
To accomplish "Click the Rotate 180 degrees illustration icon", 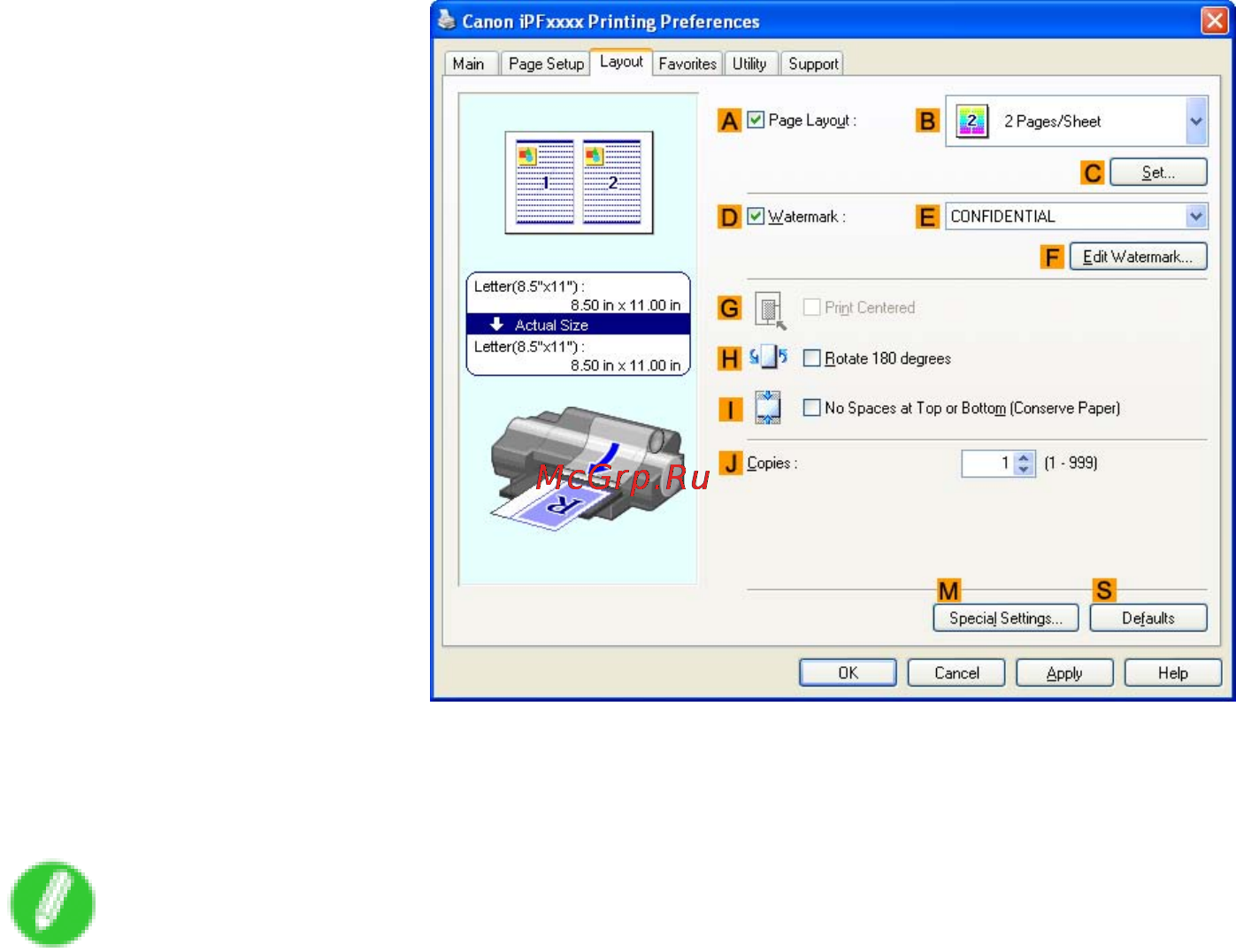I will pos(768,357).
